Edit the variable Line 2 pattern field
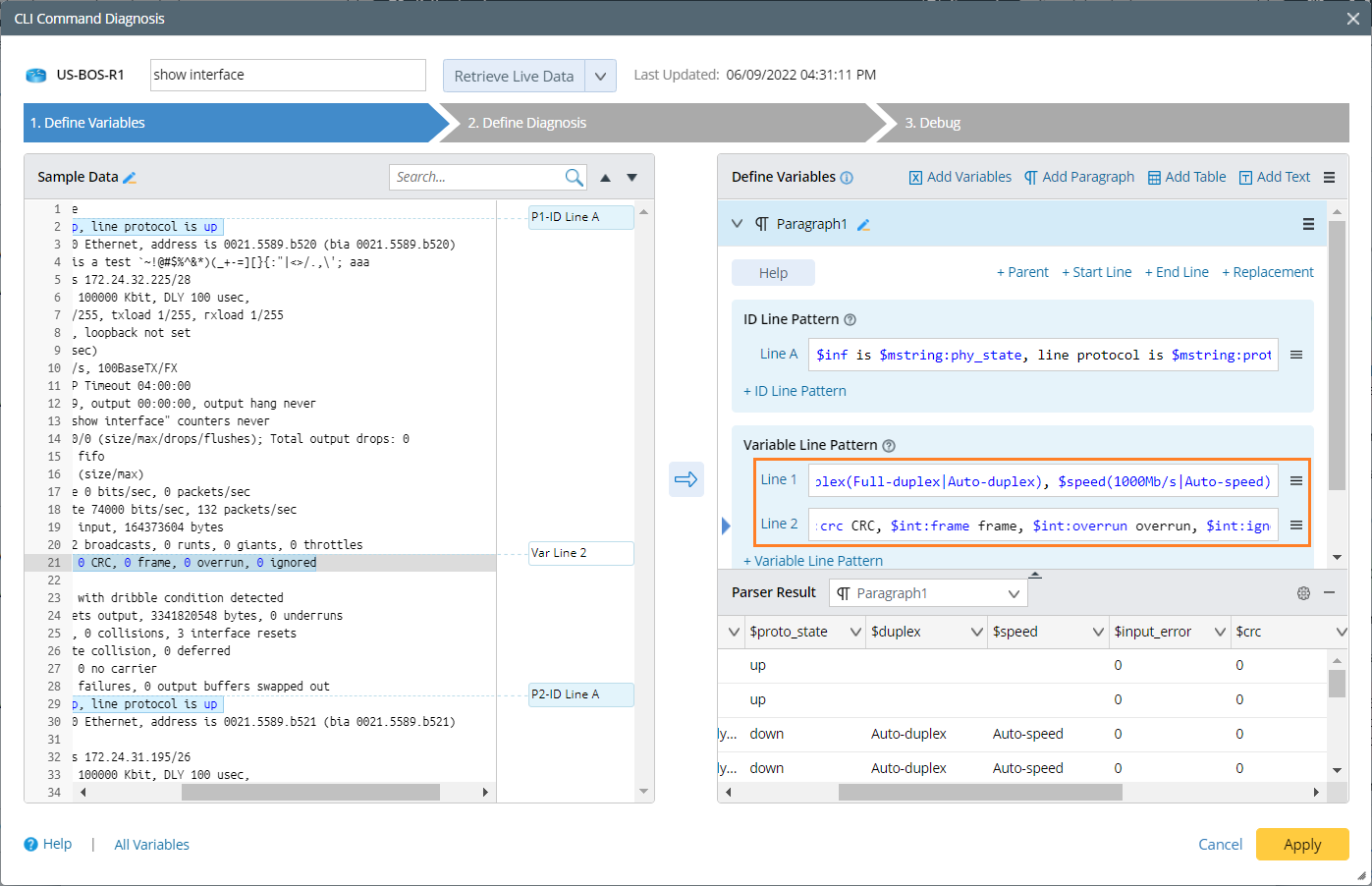The height and width of the screenshot is (886, 1372). [x=1043, y=526]
